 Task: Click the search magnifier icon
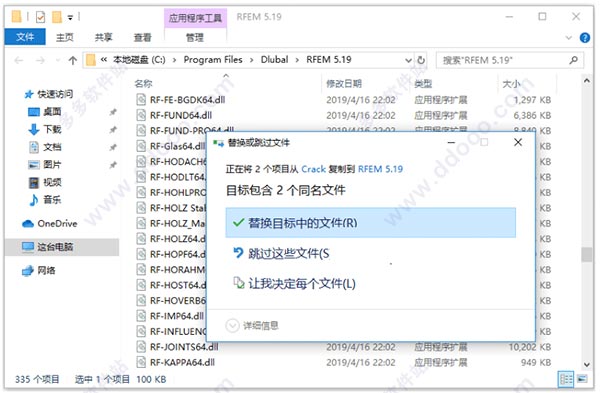coord(573,60)
